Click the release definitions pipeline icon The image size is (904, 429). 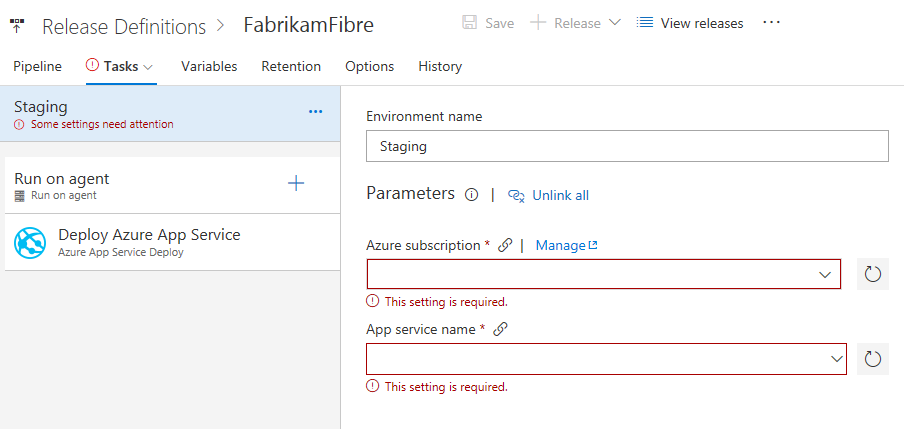17,25
